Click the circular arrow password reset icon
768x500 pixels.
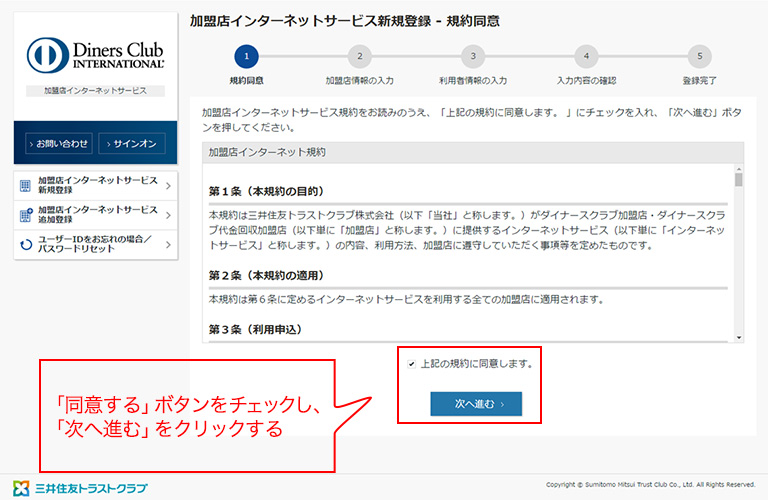click(25, 244)
